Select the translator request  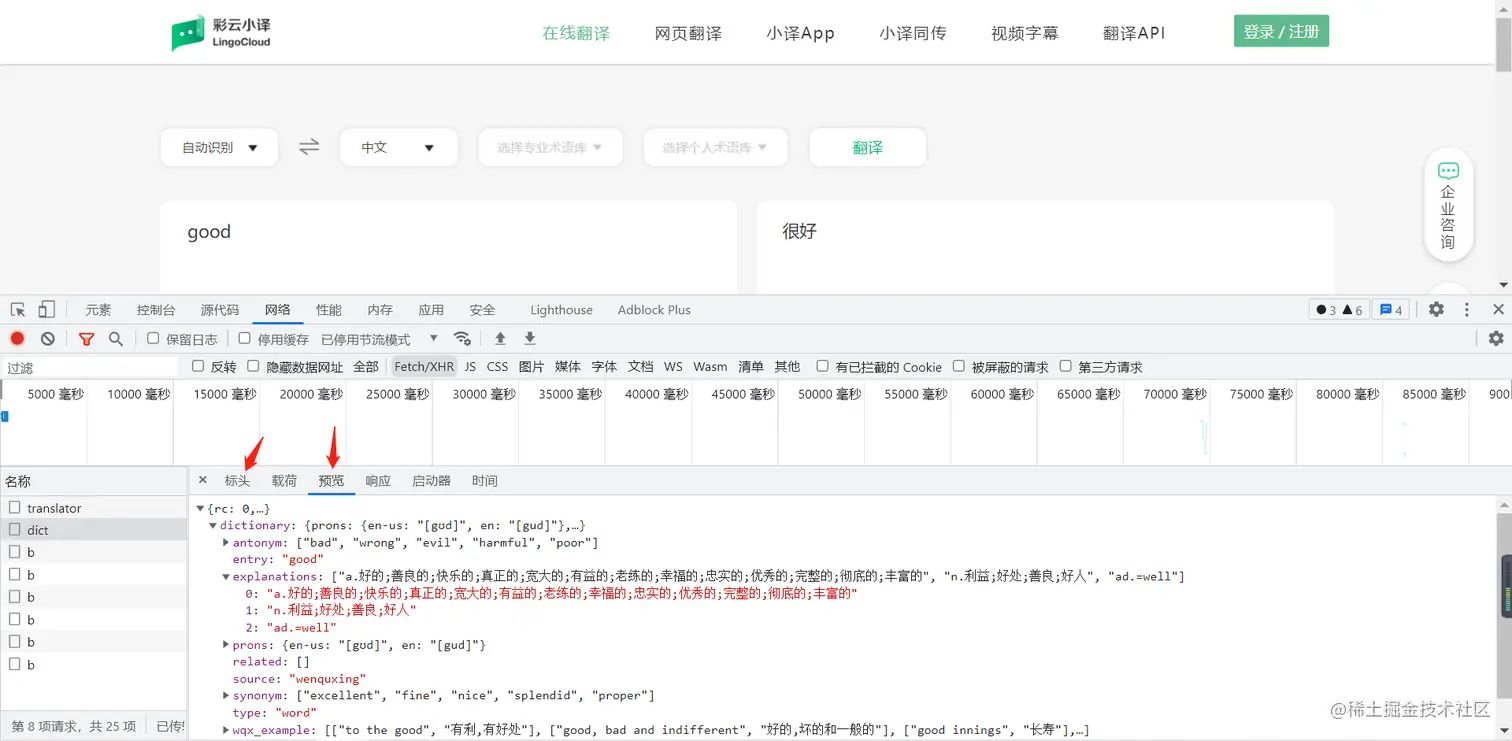pyautogui.click(x=94, y=508)
